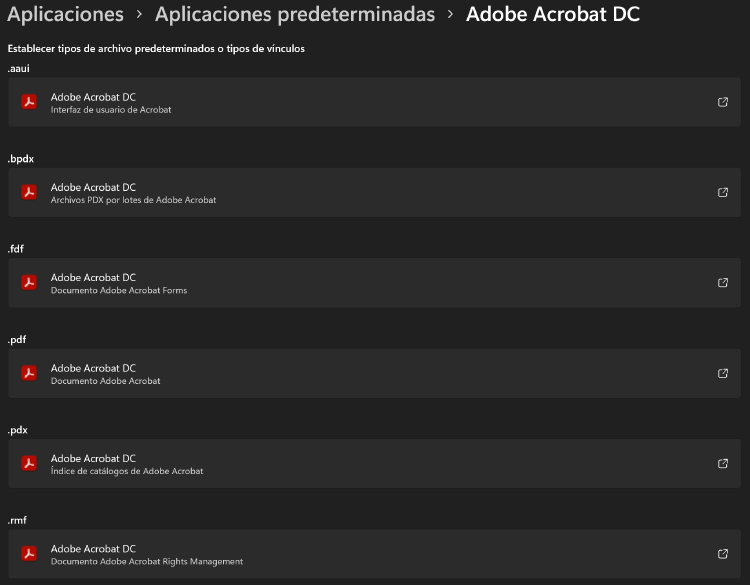Go back to Aplicaciones breadcrumb
Viewport: 750px width, 585px height.
(x=66, y=15)
